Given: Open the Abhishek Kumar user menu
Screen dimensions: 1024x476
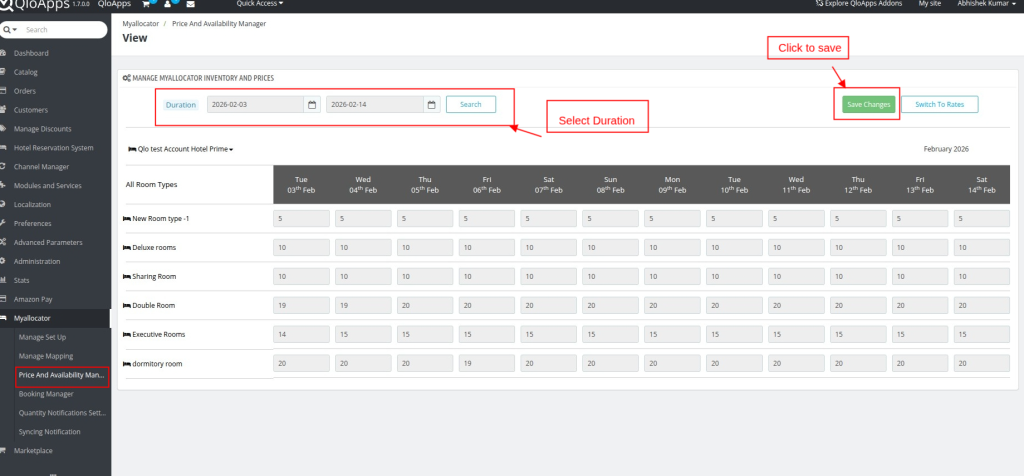Looking at the screenshot, I should click(x=985, y=4).
